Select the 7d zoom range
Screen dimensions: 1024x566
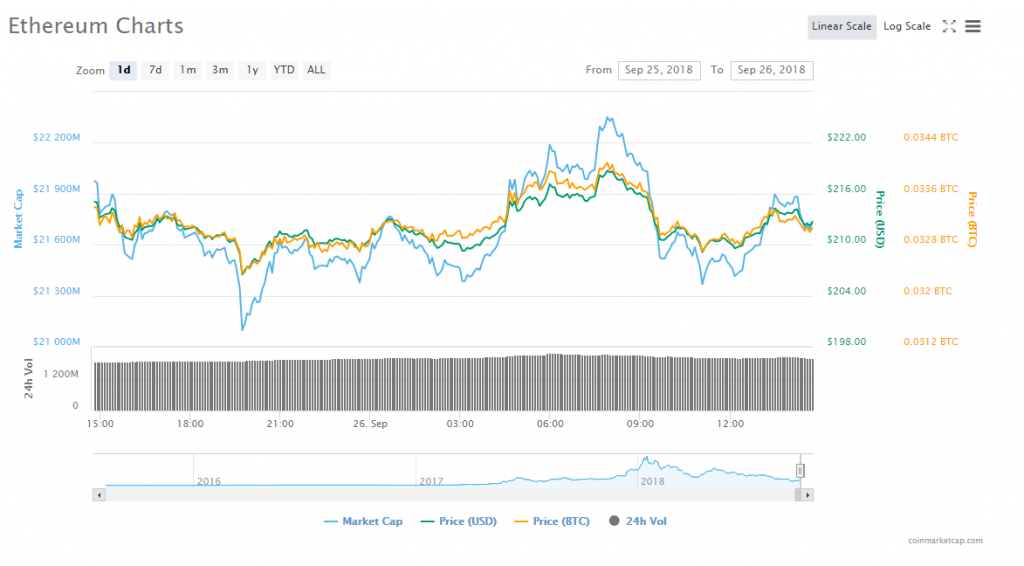155,70
